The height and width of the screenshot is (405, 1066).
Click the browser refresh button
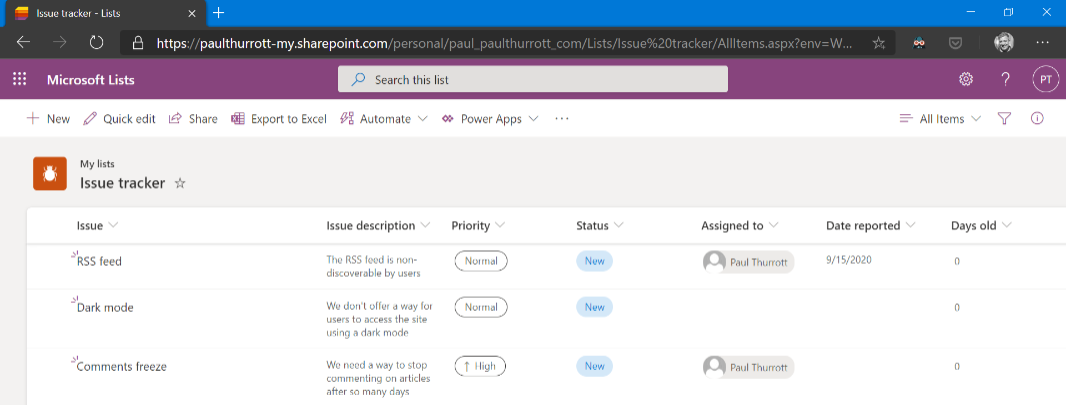pyautogui.click(x=96, y=43)
